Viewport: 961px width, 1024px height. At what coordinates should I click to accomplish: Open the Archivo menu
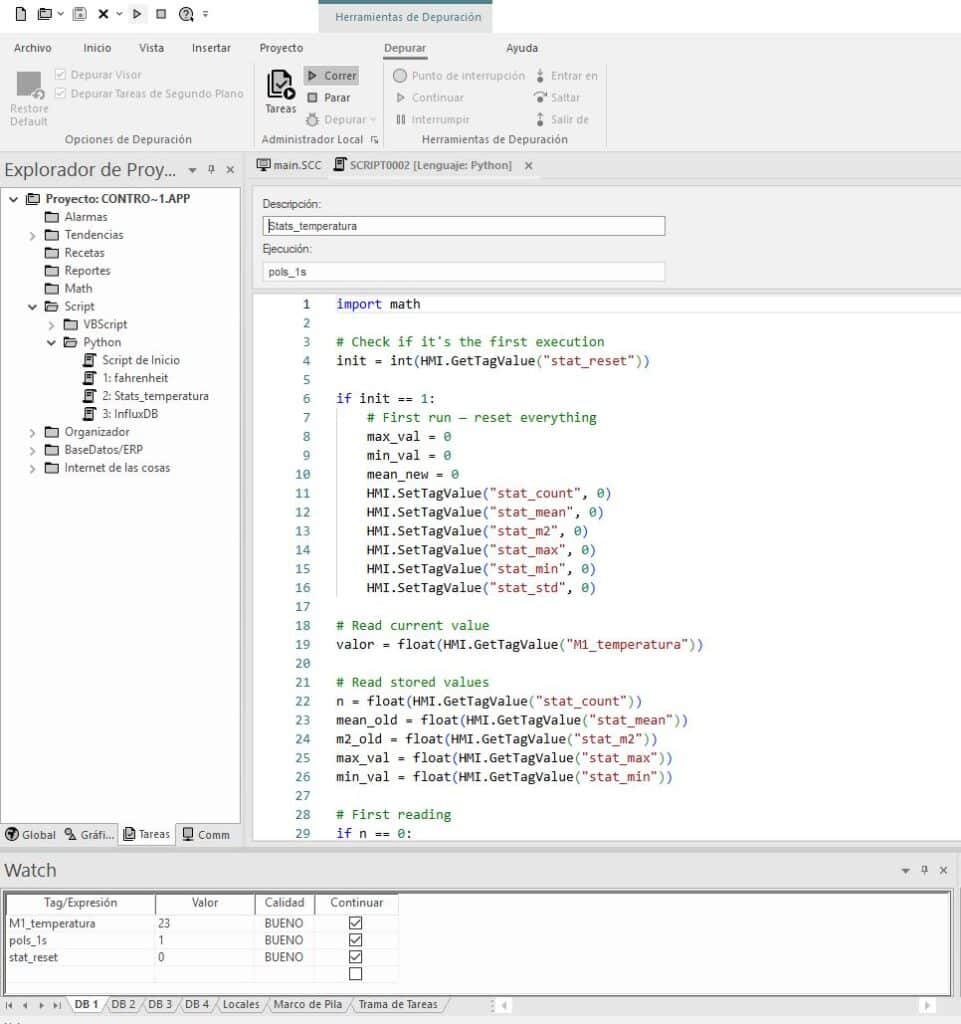33,48
